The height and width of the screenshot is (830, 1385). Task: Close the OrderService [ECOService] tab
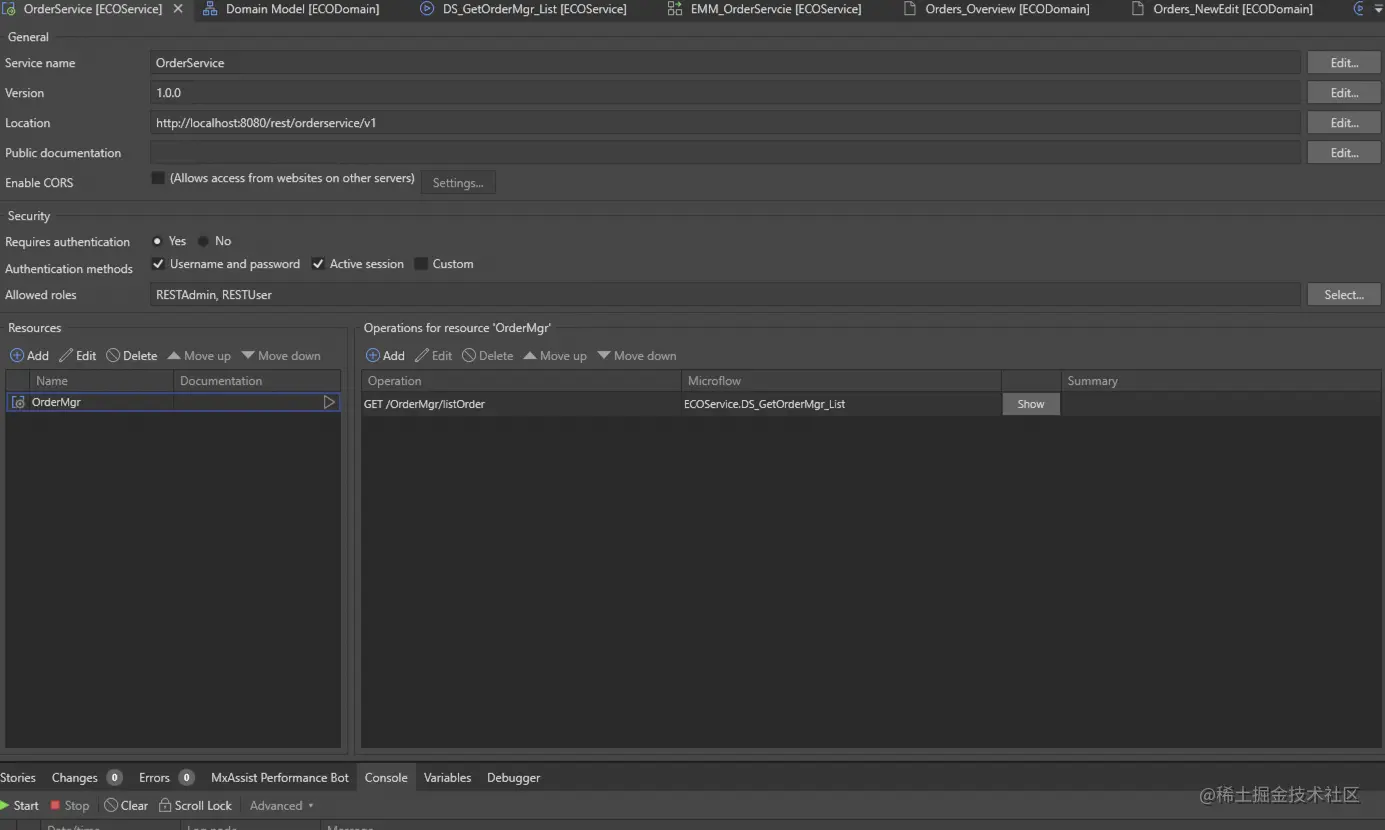coord(178,9)
